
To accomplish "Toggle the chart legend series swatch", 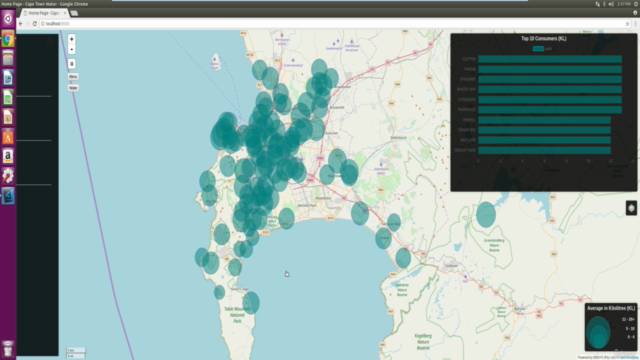I will [x=538, y=49].
